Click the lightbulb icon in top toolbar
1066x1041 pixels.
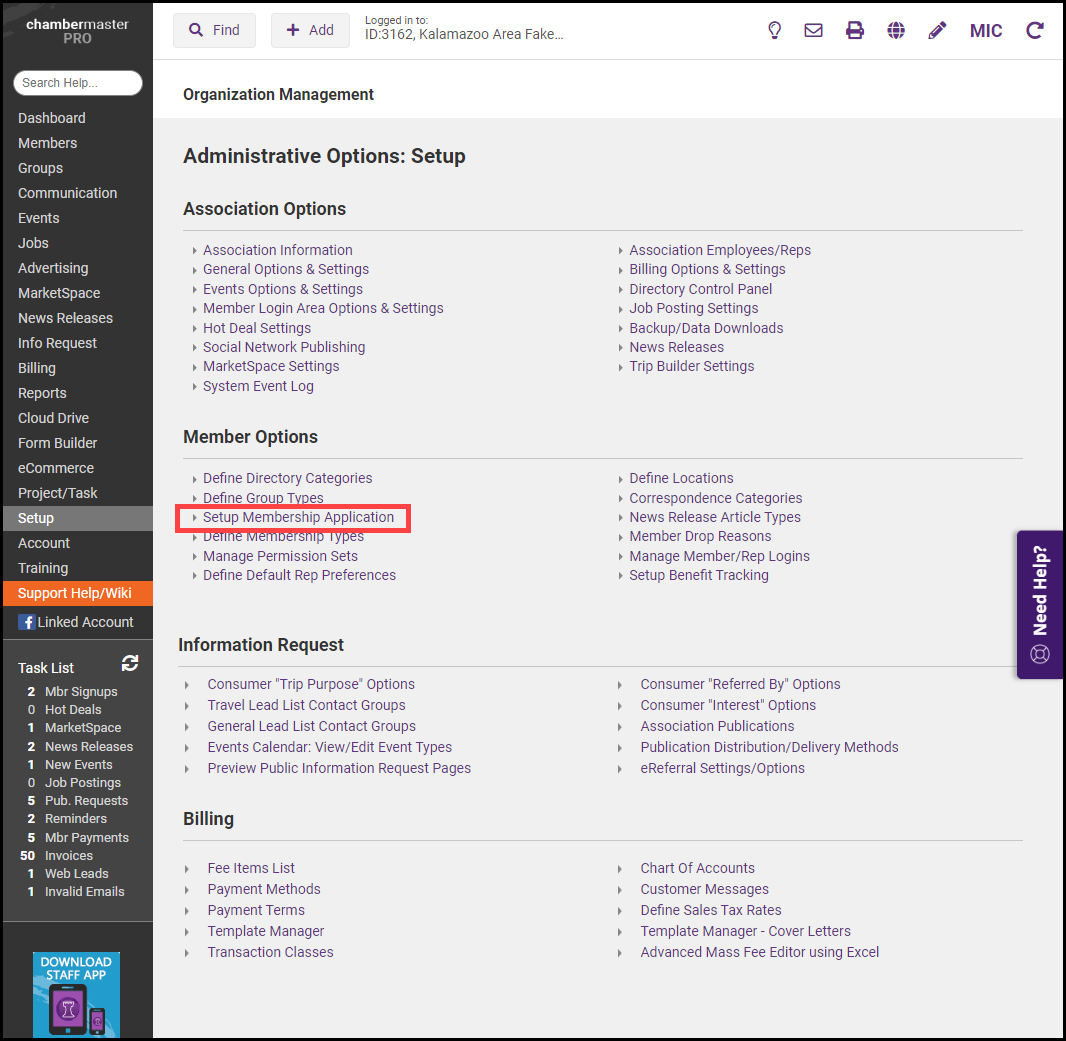tap(774, 30)
